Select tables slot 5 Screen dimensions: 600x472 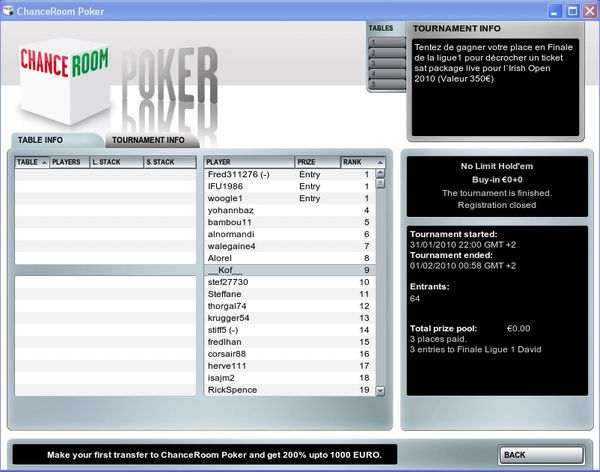tap(387, 84)
